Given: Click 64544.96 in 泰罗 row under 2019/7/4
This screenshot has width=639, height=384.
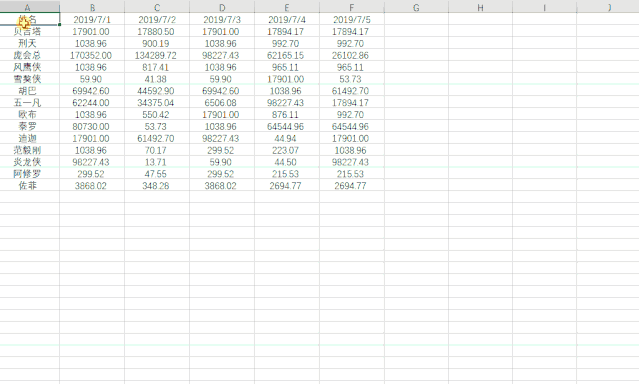Looking at the screenshot, I should (x=287, y=126).
